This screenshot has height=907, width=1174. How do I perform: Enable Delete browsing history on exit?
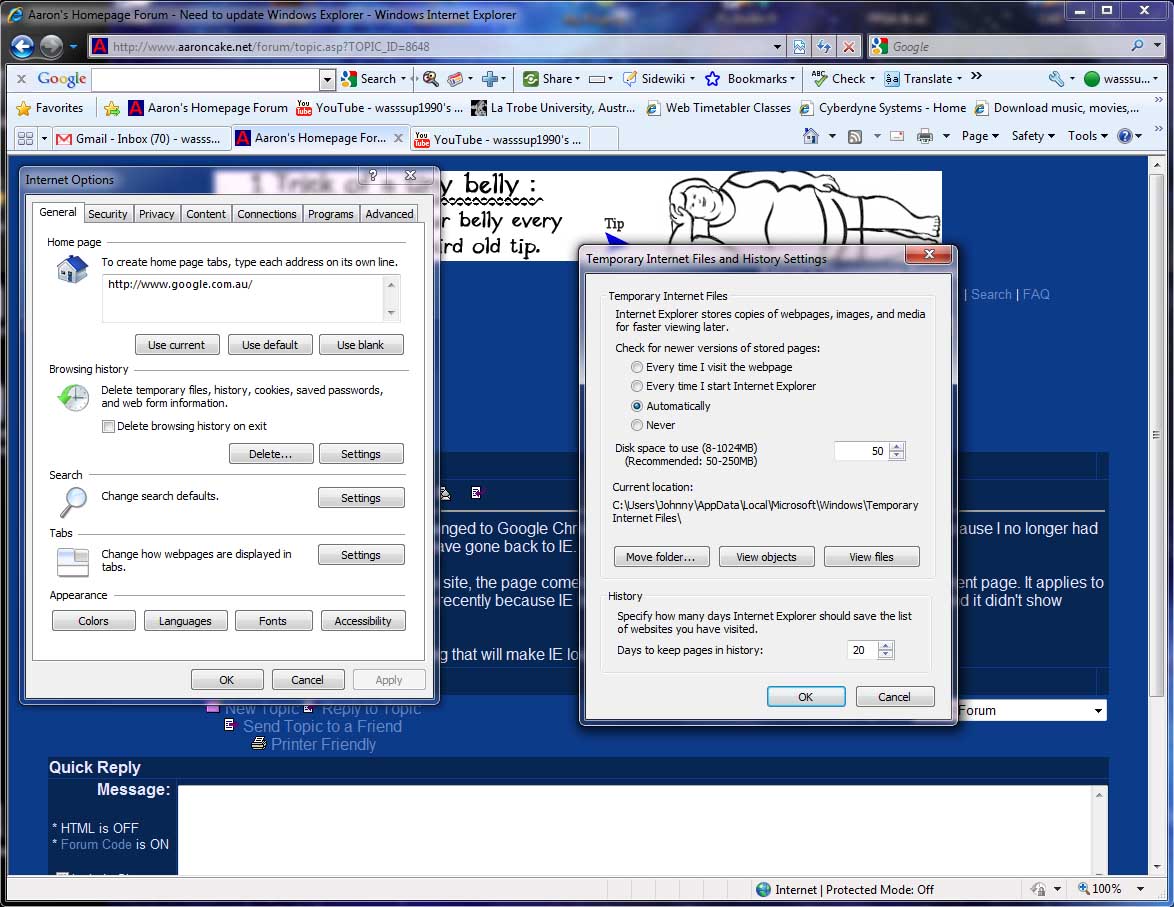click(x=108, y=426)
